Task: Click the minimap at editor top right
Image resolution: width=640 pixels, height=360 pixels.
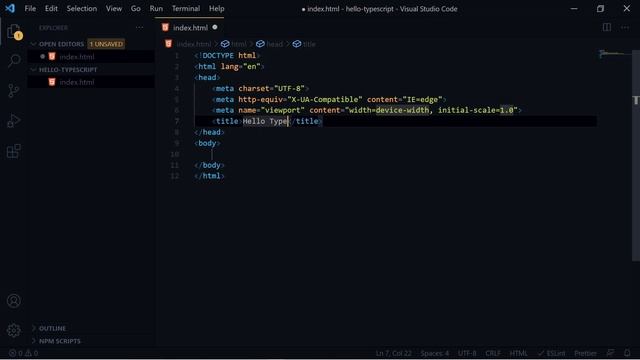Action: point(614,53)
